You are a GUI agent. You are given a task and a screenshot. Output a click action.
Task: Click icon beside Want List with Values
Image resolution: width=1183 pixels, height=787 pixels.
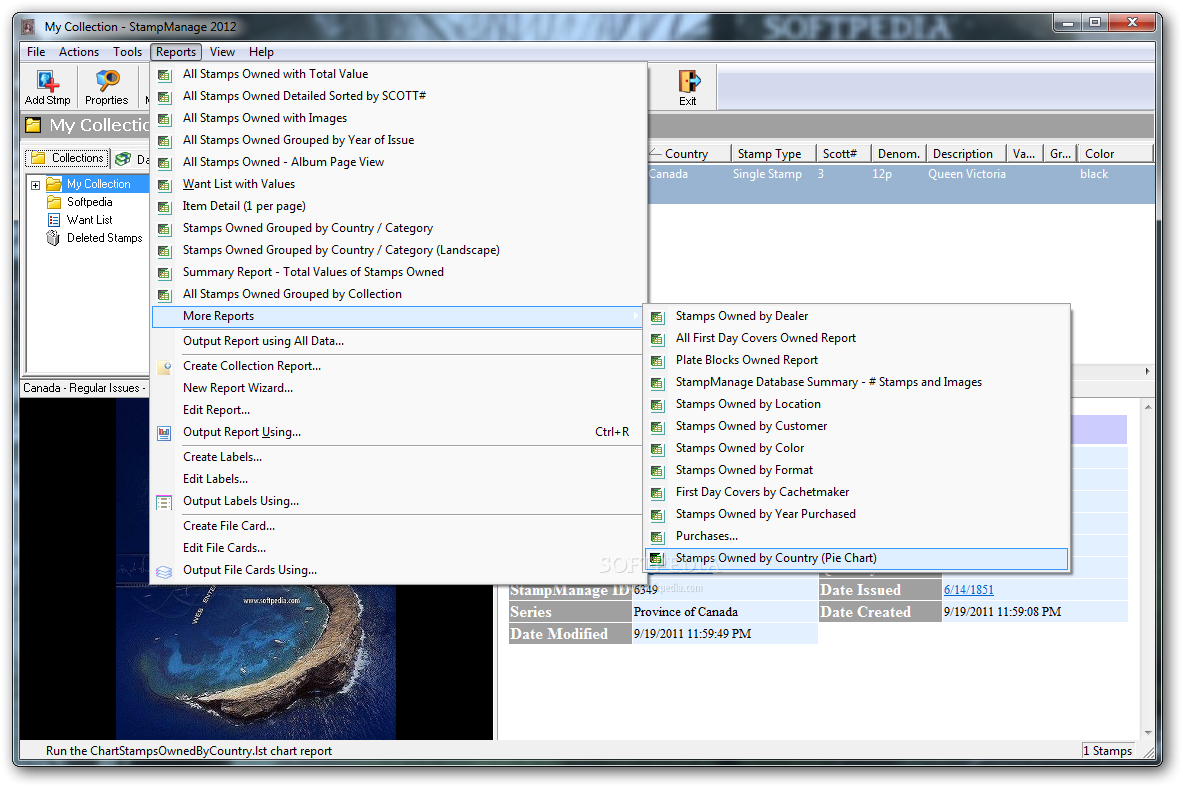coord(164,185)
